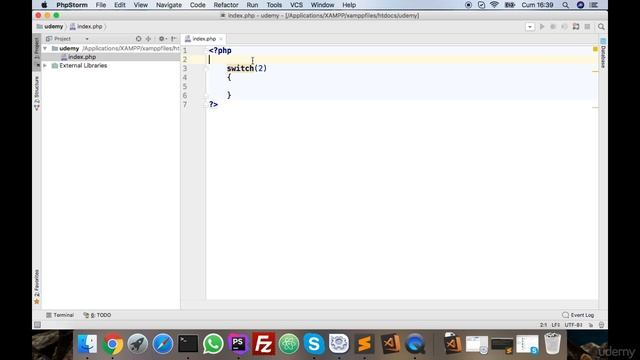Open the Tools menu
The width and height of the screenshot is (640, 360).
click(x=274, y=5)
